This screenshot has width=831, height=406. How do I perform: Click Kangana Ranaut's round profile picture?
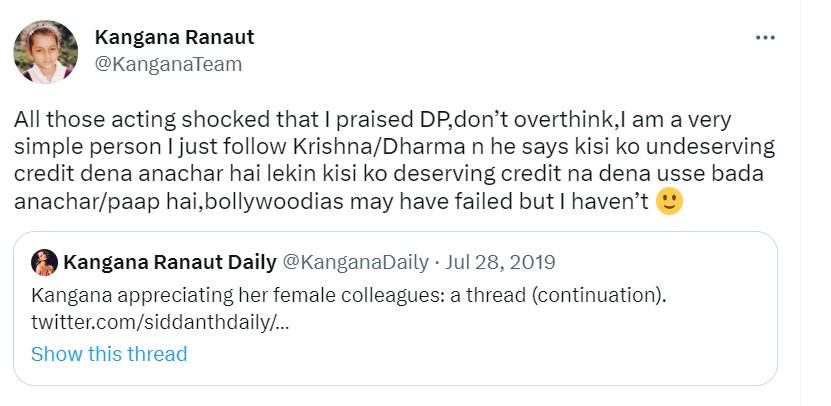(x=46, y=52)
